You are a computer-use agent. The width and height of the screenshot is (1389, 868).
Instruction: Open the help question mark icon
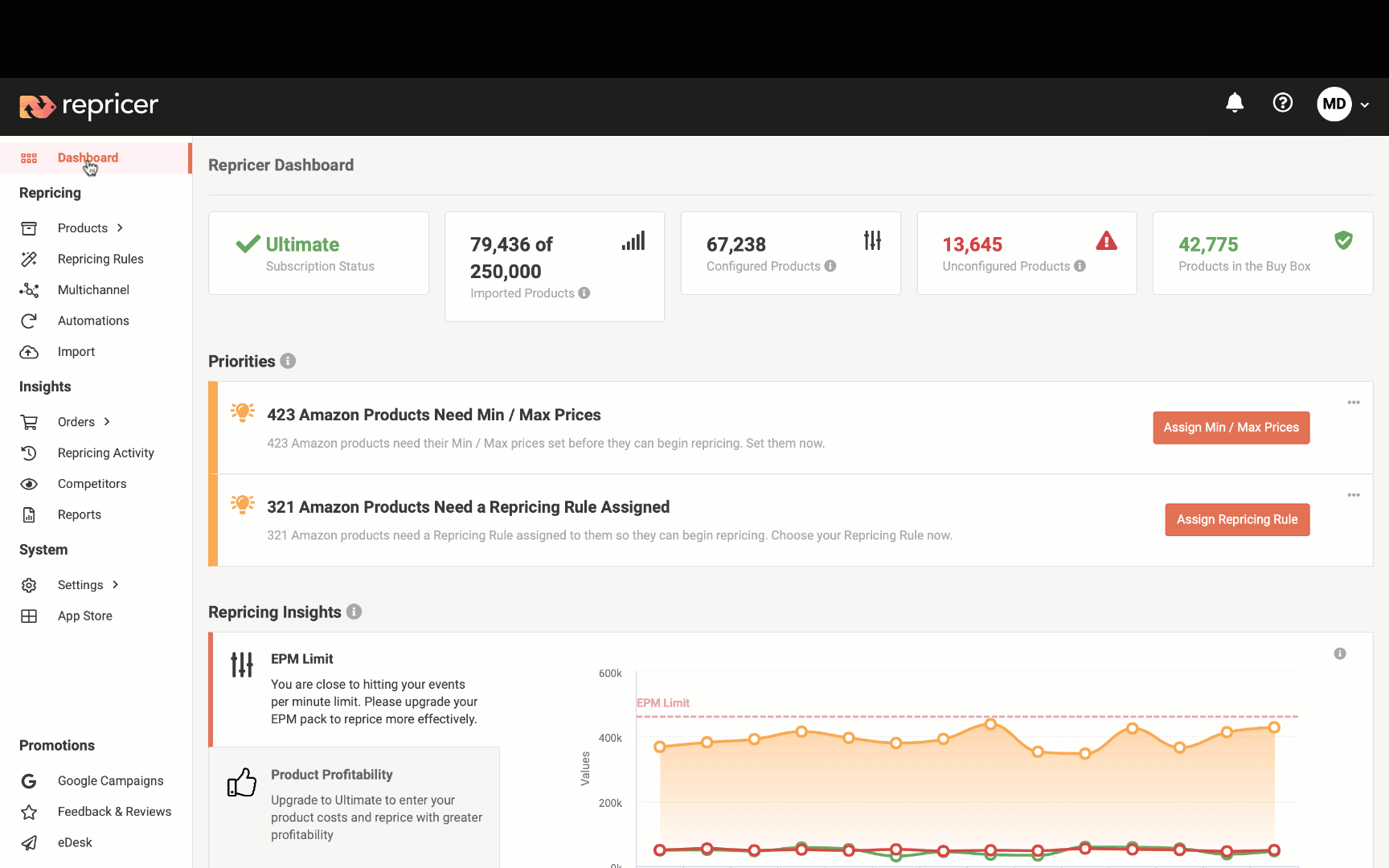pos(1283,103)
